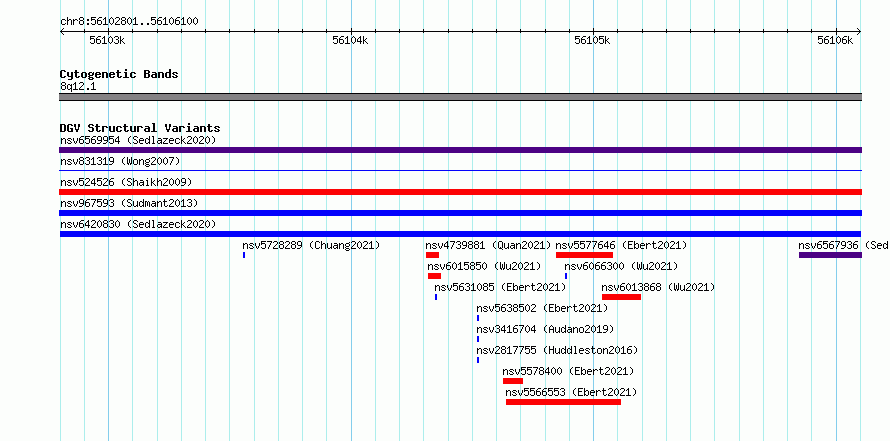This screenshot has height=441, width=890.
Task: Select the purple nsv6567936 variant bar
Action: pos(830,255)
